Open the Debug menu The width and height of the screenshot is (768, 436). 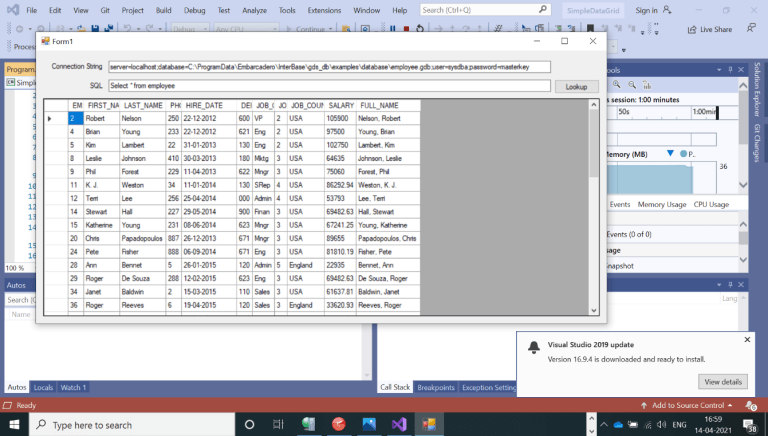(x=196, y=10)
